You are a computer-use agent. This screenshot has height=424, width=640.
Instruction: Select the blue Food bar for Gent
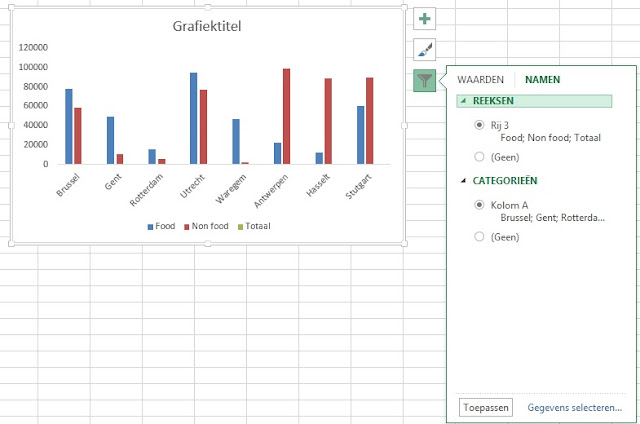click(x=110, y=140)
